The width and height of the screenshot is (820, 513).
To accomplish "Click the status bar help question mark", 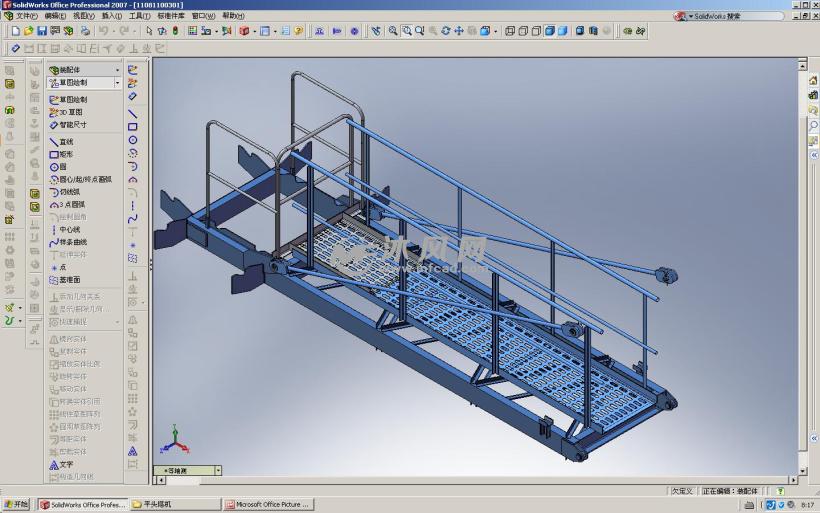I will (x=780, y=491).
